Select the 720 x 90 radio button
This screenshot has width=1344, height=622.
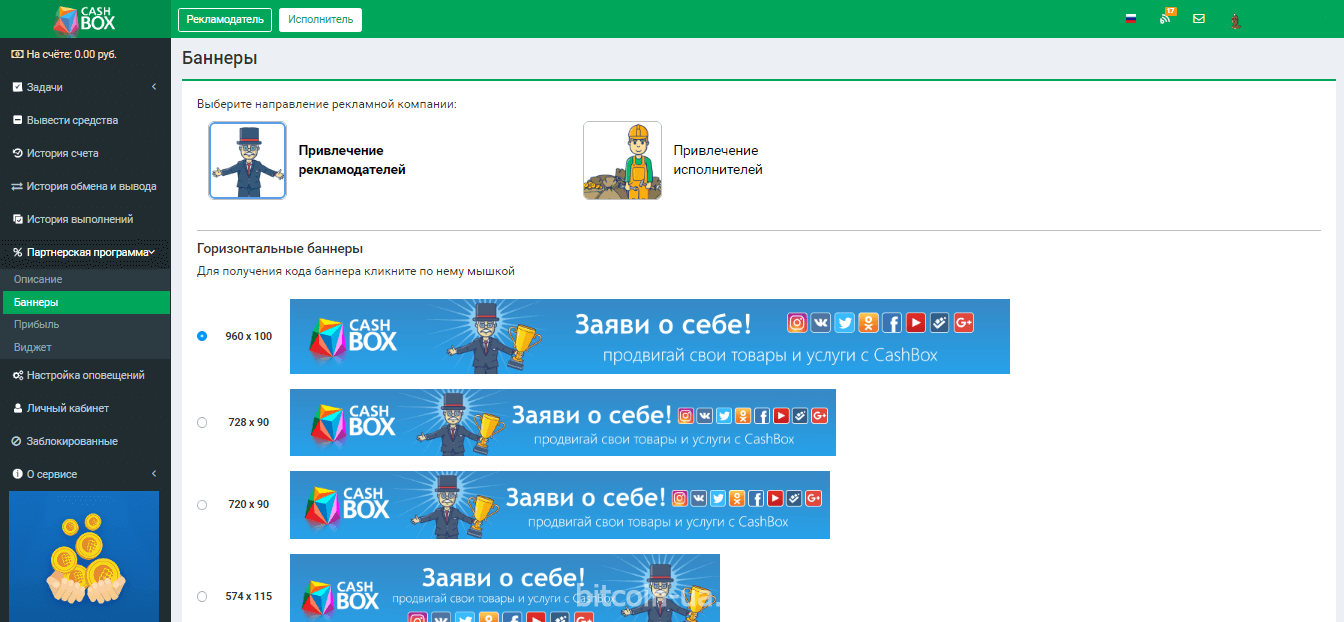[202, 504]
